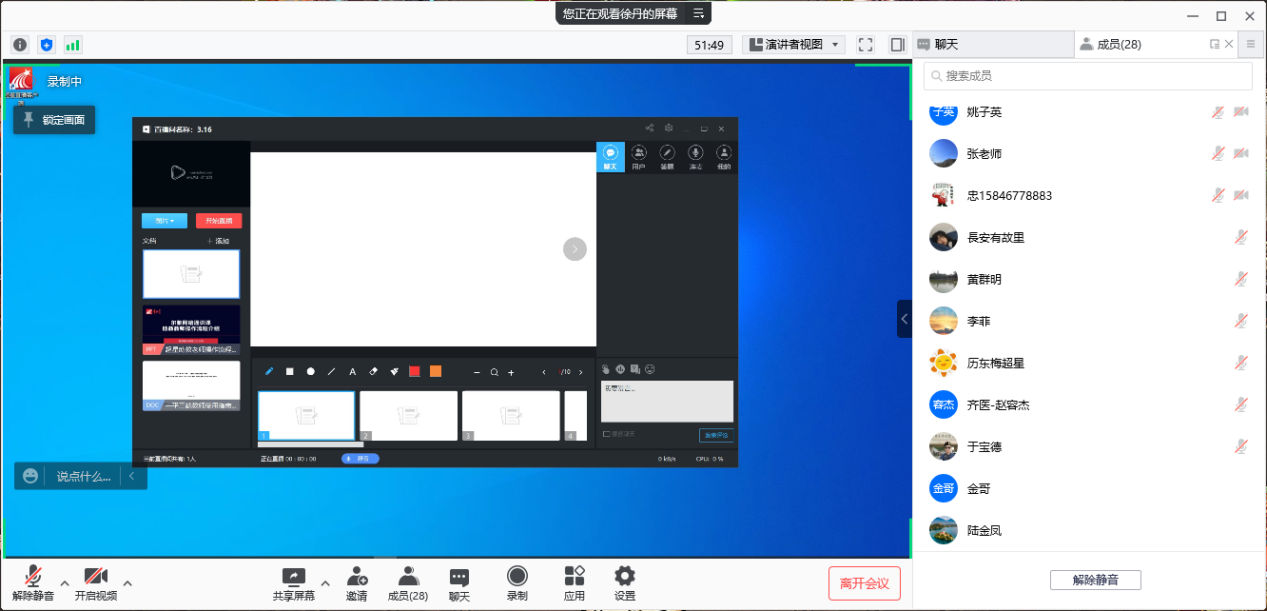Check the green network signal icon
The width and height of the screenshot is (1267, 611).
(73, 45)
